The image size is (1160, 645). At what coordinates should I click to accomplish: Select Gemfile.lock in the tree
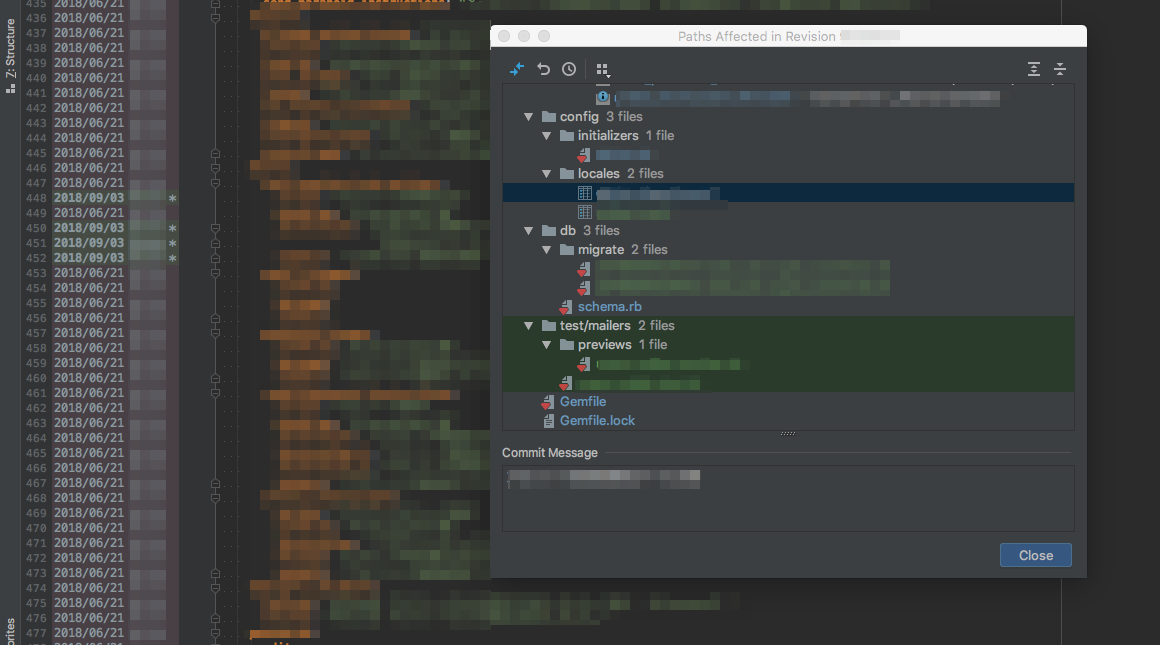coord(597,421)
